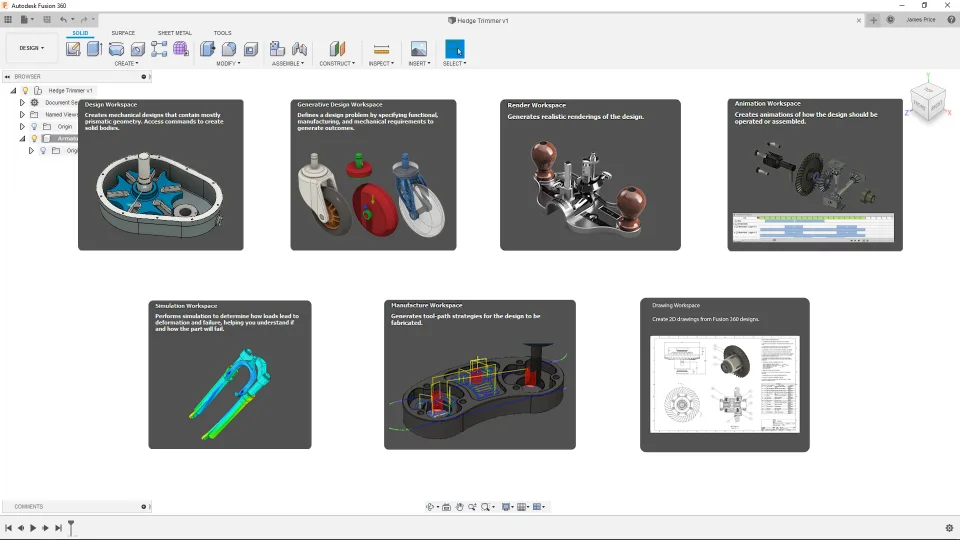Screen dimensions: 960x540
Task: Expand the Origin folder node
Action: [22, 126]
